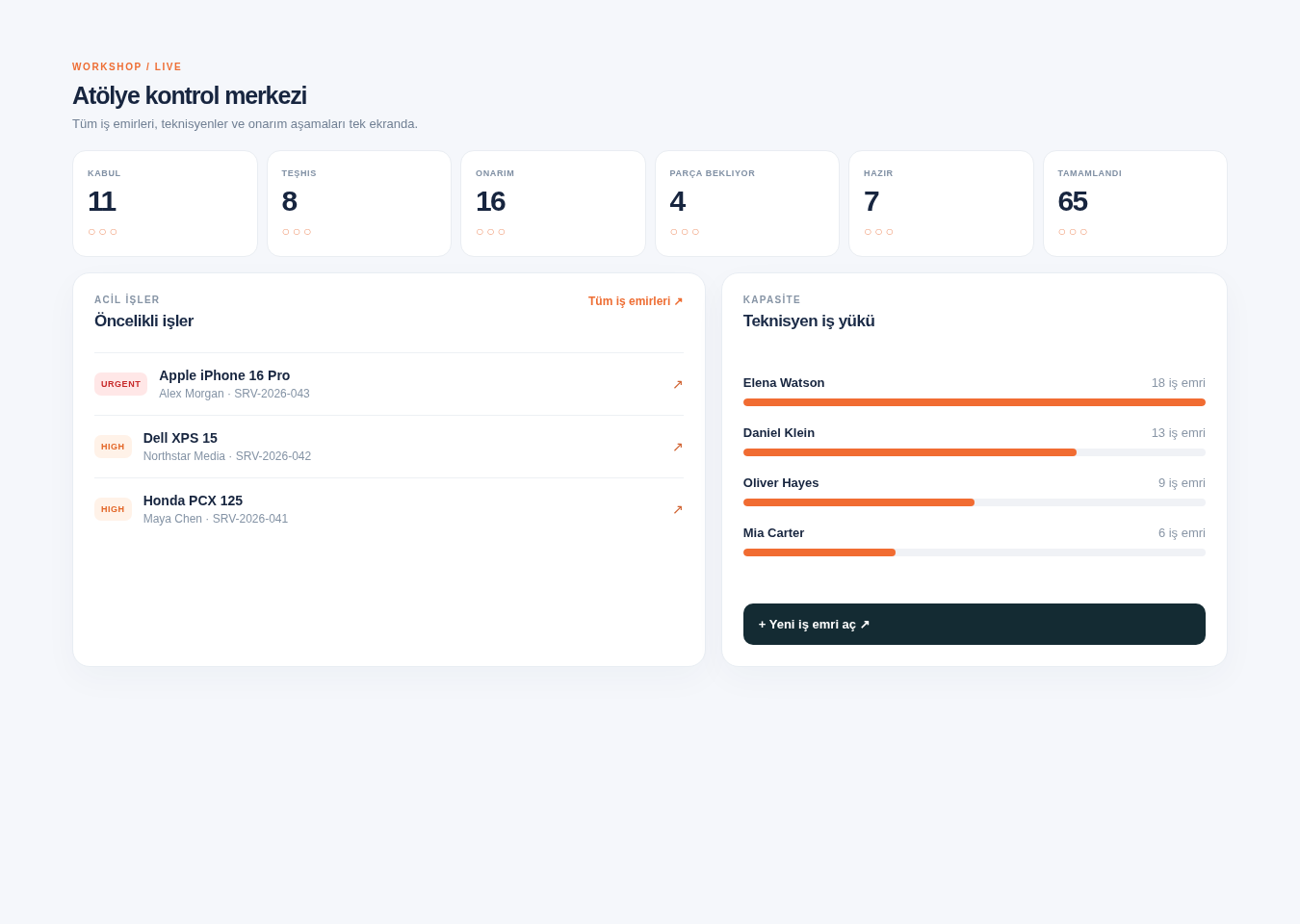The width and height of the screenshot is (1300, 924).
Task: Click 'Alex Morgan · SRV-2026-043' subtitle
Action: click(x=234, y=394)
